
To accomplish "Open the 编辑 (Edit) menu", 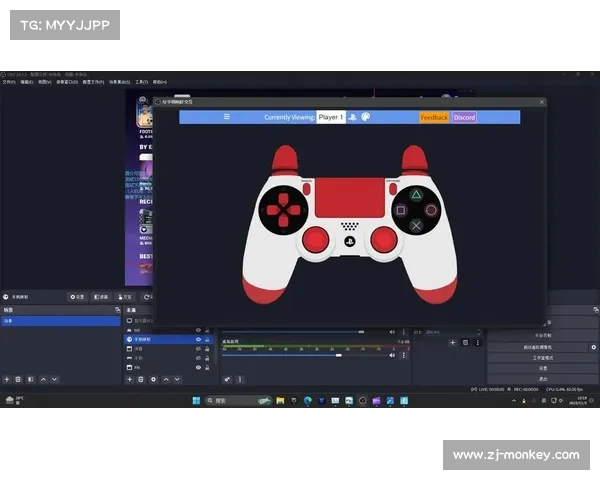I will click(x=27, y=82).
